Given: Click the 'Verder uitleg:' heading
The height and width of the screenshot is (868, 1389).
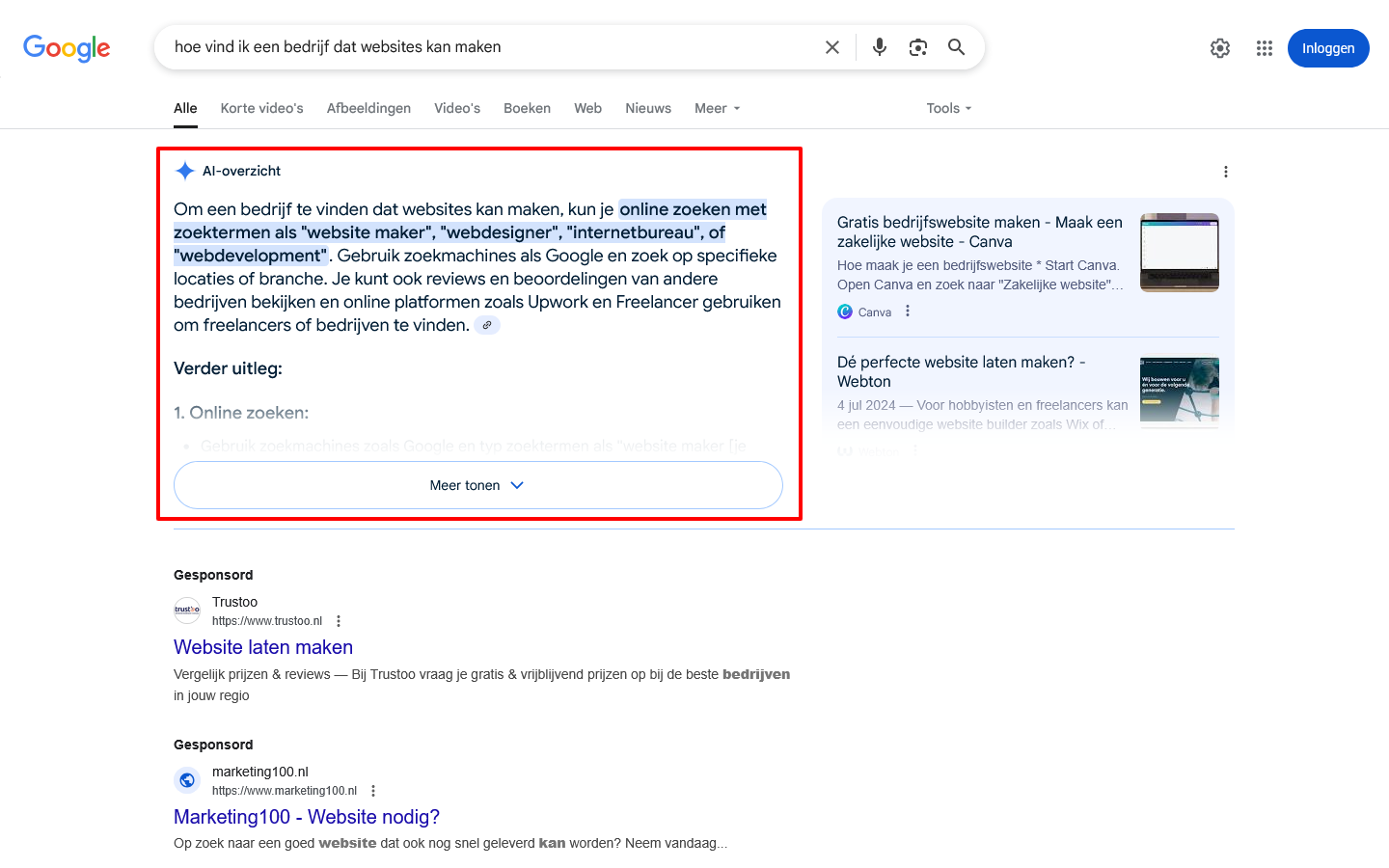Looking at the screenshot, I should pos(228,368).
